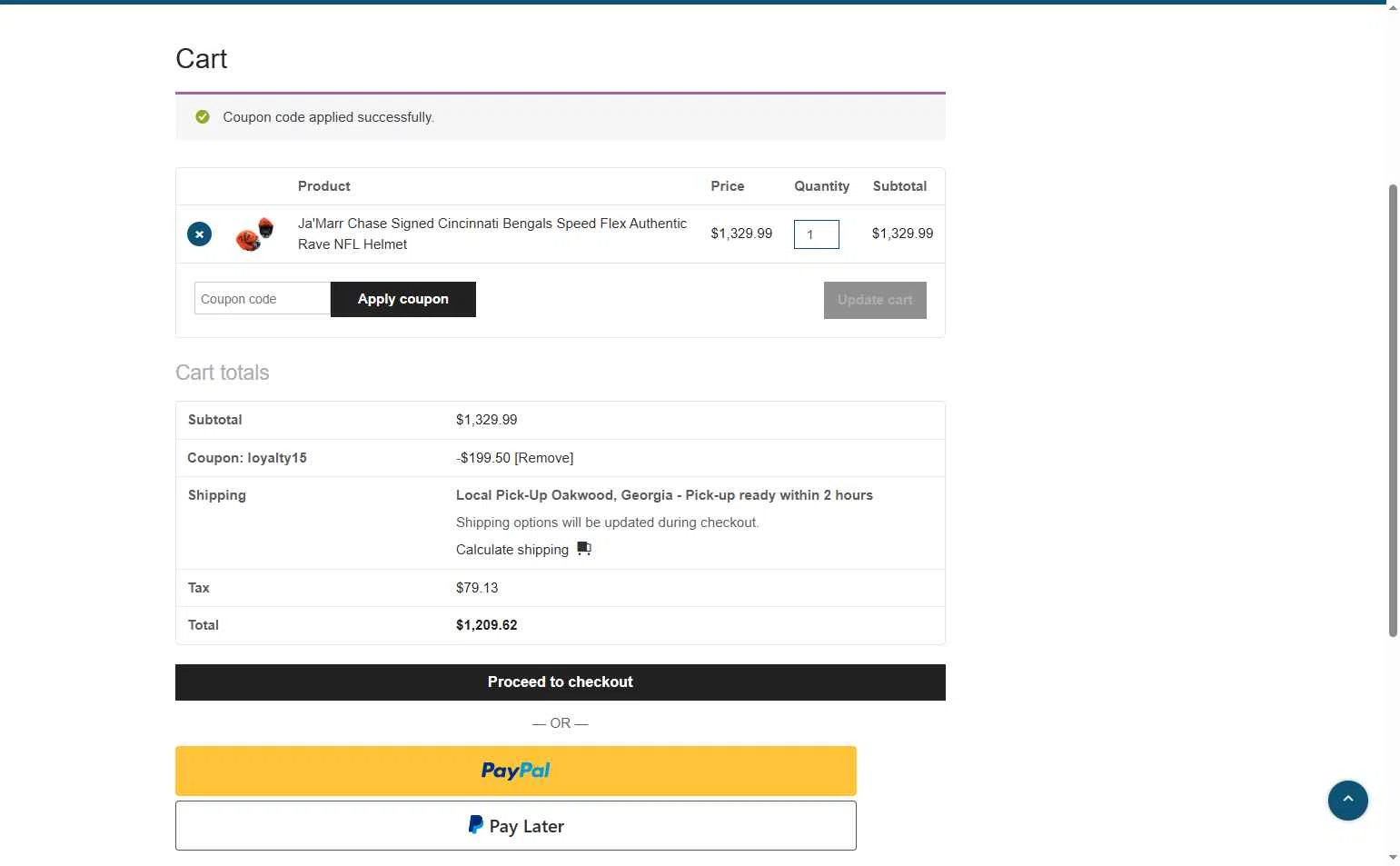Image resolution: width=1400 pixels, height=866 pixels.
Task: Open the Ja'Marr Chase Signed helmet product link
Action: click(x=492, y=234)
